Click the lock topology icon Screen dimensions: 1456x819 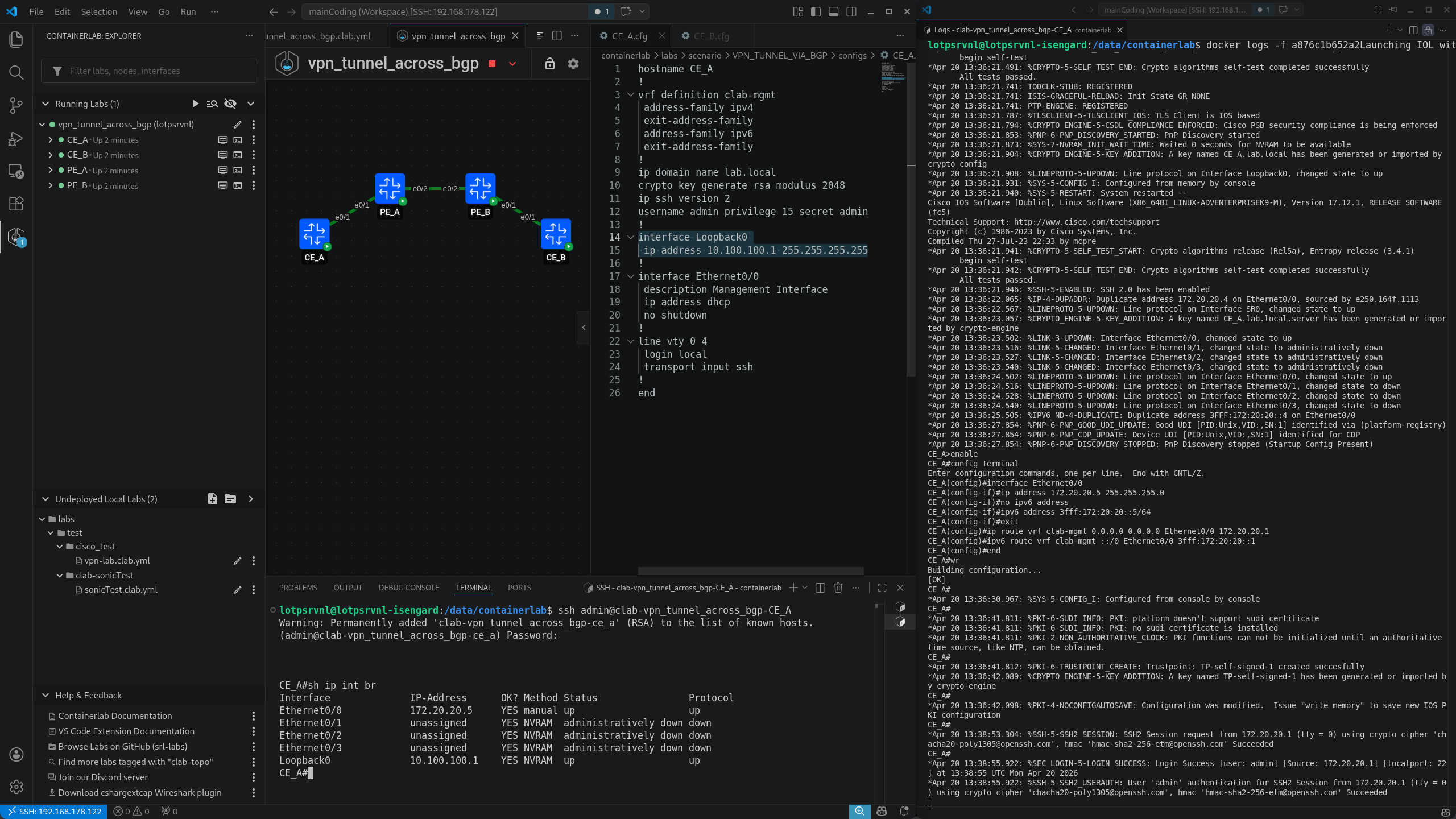[x=549, y=64]
